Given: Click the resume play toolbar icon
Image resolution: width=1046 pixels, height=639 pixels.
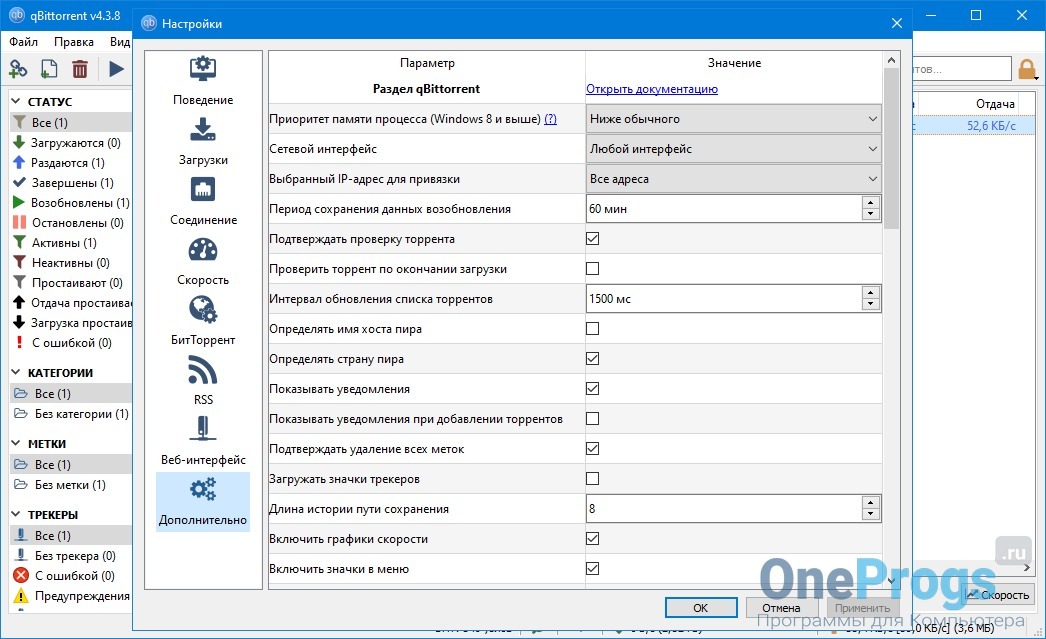Looking at the screenshot, I should [116, 69].
